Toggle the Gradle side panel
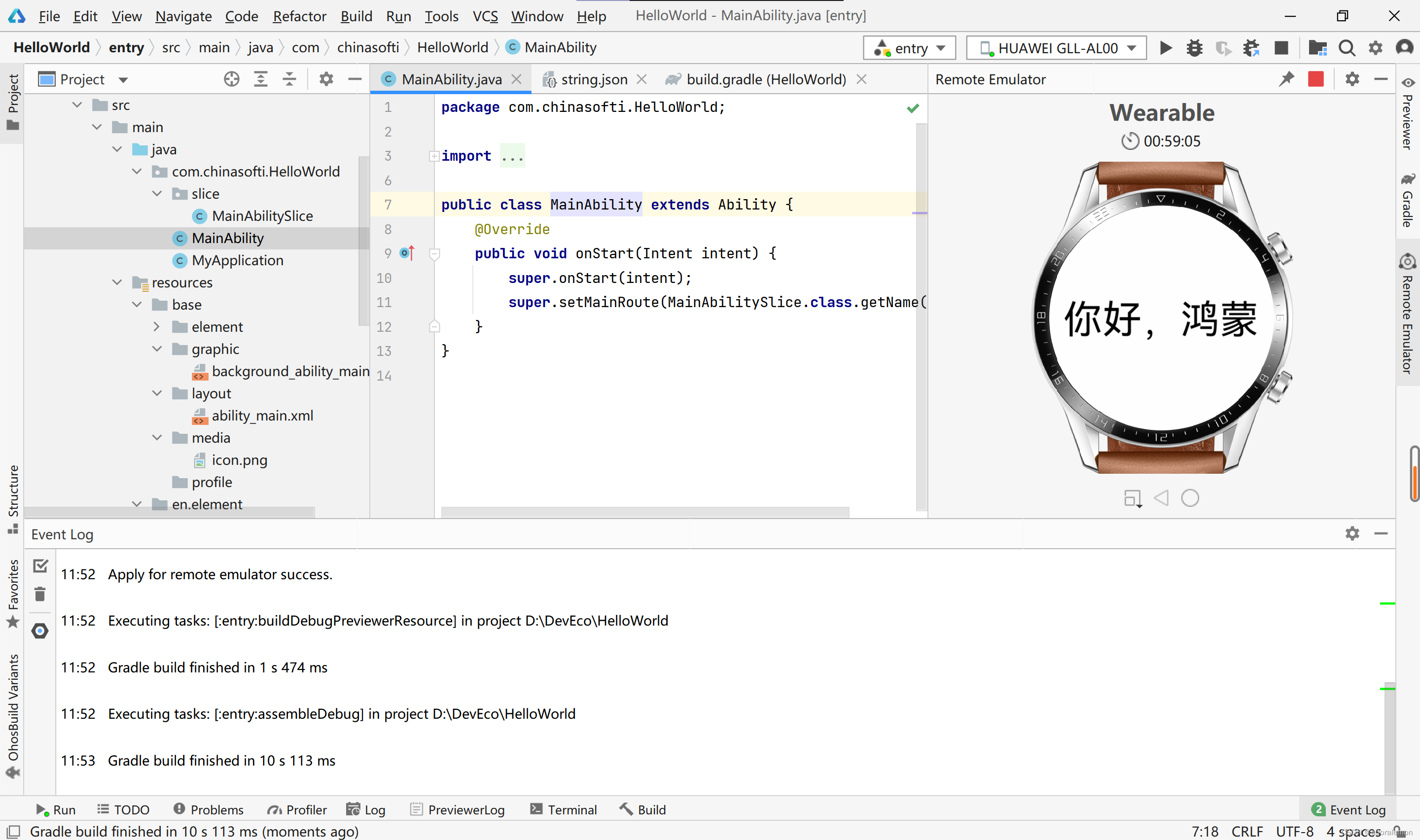The image size is (1420, 840). [x=1408, y=199]
